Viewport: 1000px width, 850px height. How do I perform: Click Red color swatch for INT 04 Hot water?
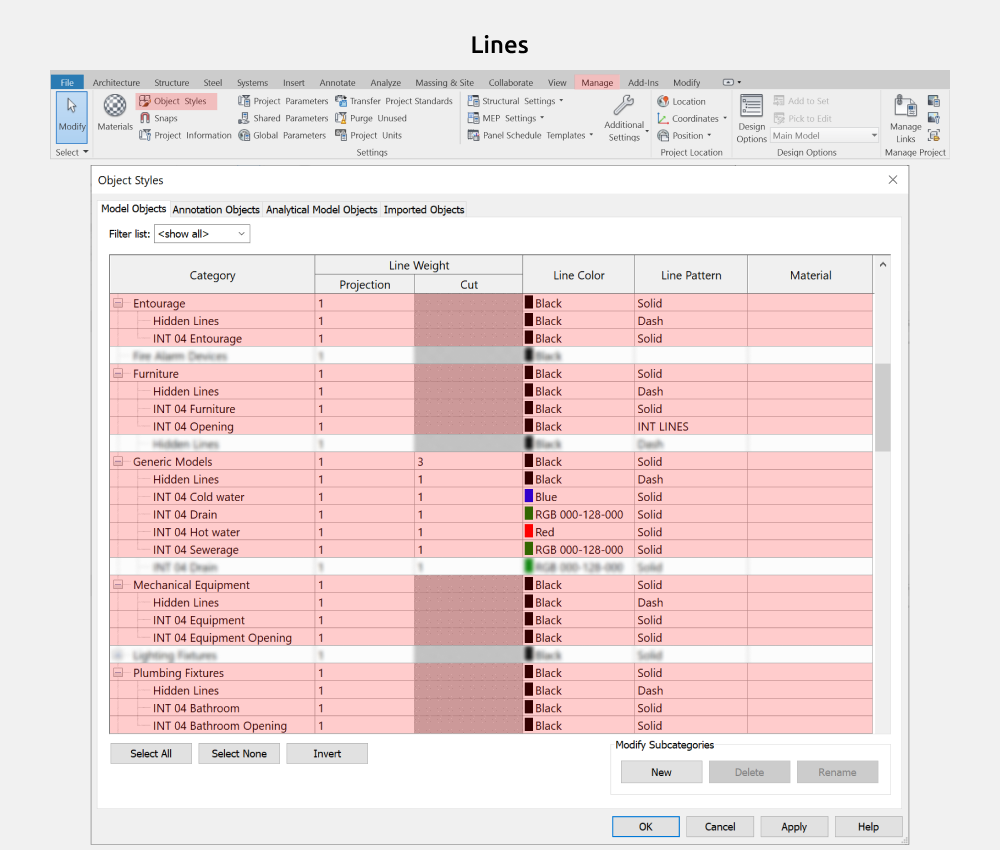[x=529, y=531]
